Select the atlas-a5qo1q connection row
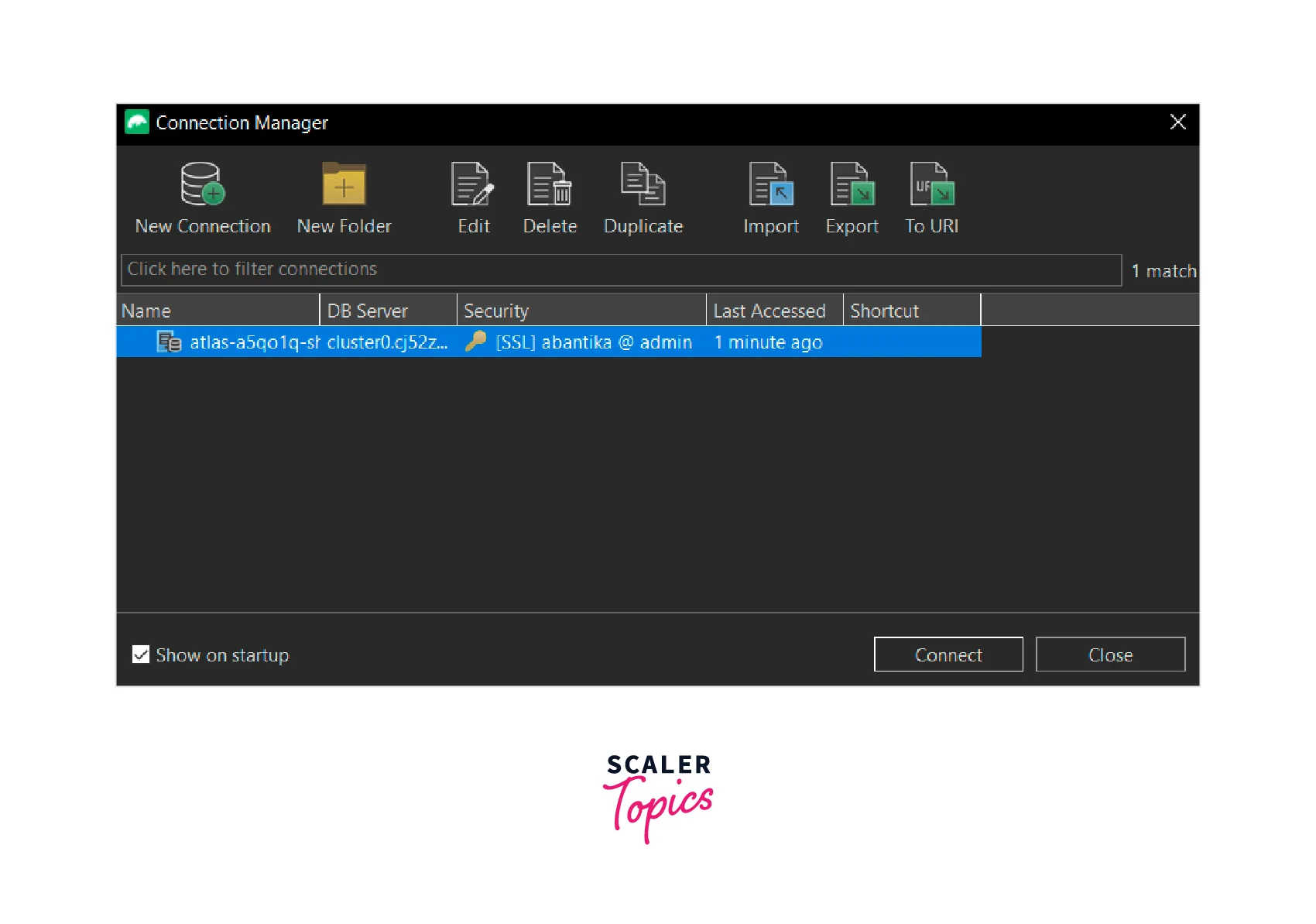Image resolution: width=1316 pixels, height=924 pixels. [x=254, y=342]
